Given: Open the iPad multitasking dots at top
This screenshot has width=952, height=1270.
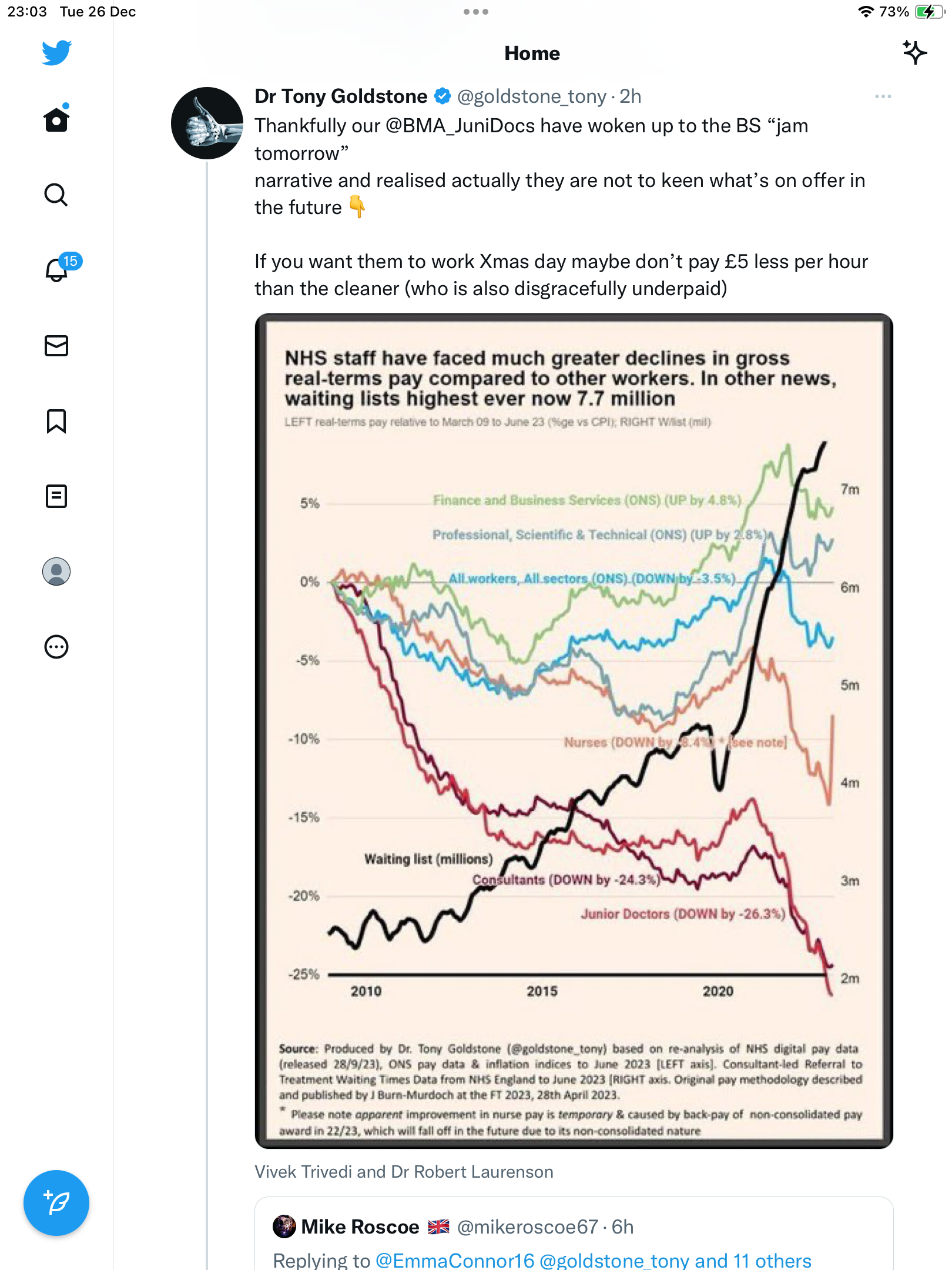Looking at the screenshot, I should 475,12.
